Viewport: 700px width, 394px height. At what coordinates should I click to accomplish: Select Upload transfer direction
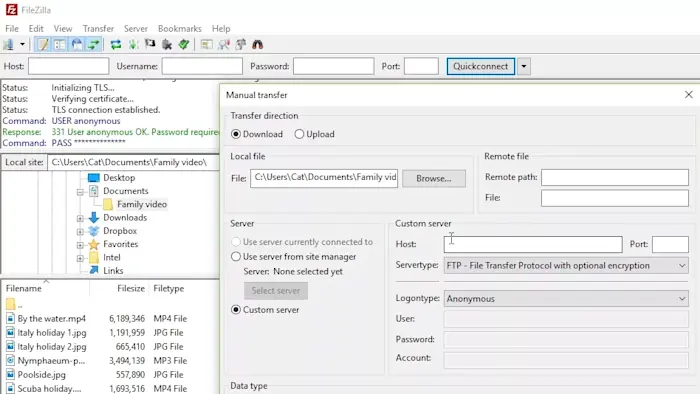pyautogui.click(x=314, y=134)
